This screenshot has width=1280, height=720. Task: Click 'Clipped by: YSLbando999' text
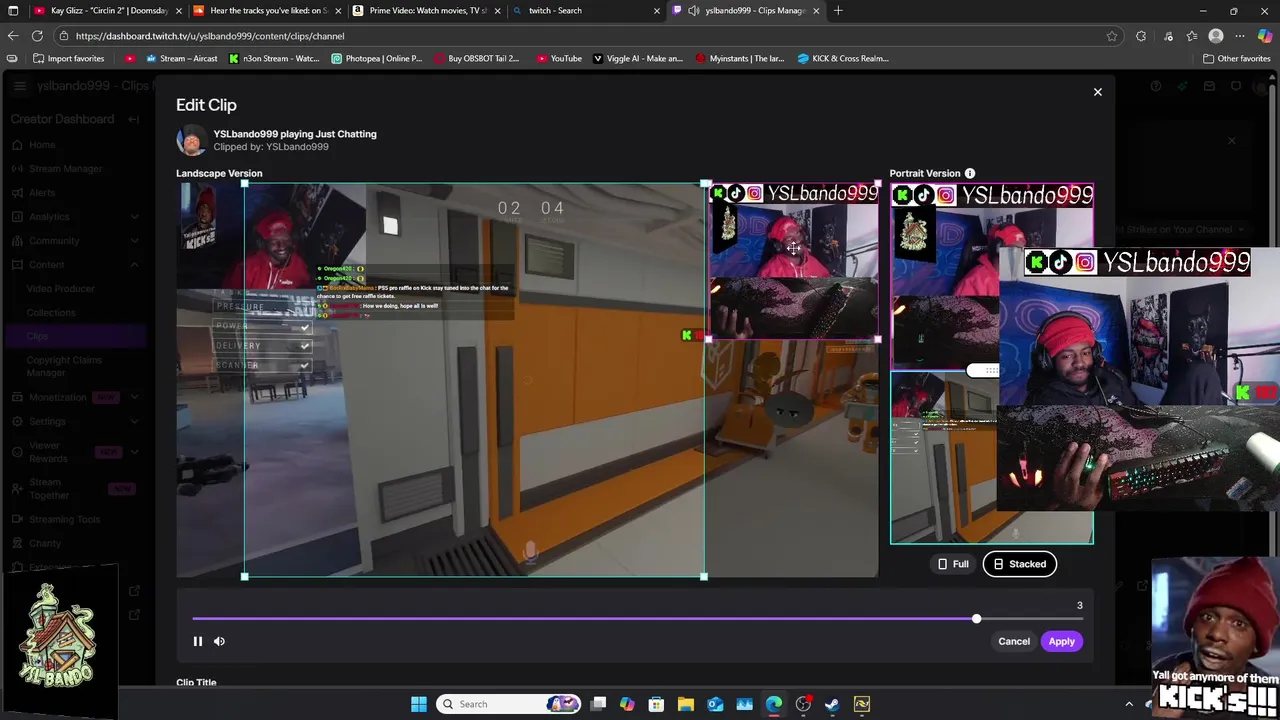point(271,147)
